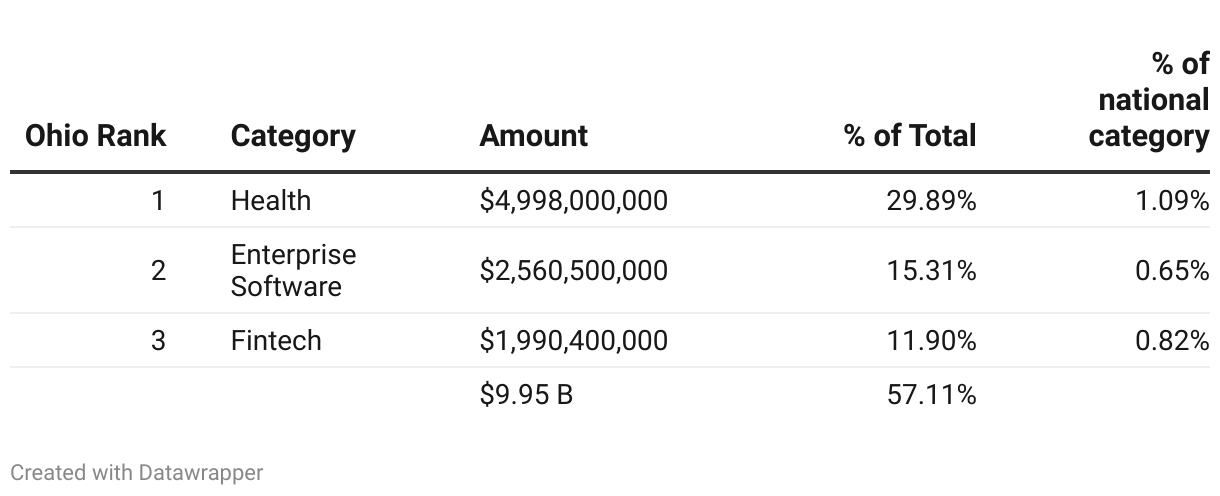Select the Fintech category cell
The width and height of the screenshot is (1220, 496).
click(x=276, y=341)
